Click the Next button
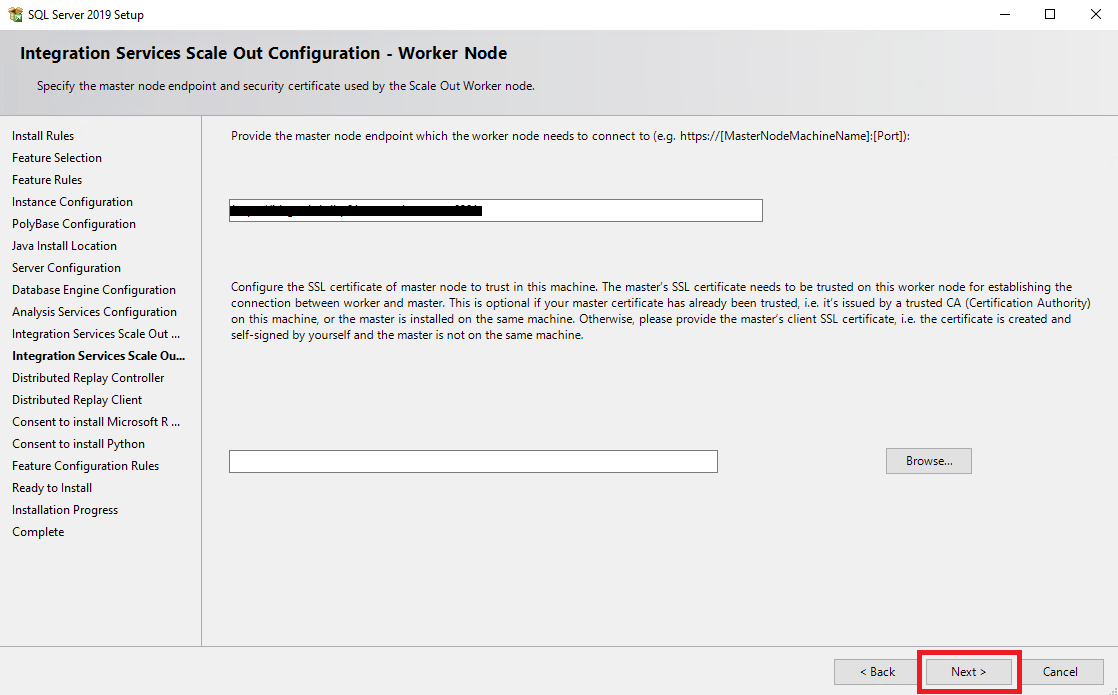 [968, 671]
